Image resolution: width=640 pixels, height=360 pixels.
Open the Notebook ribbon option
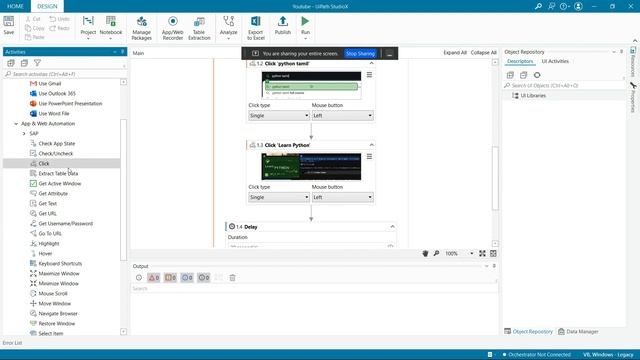(x=111, y=27)
